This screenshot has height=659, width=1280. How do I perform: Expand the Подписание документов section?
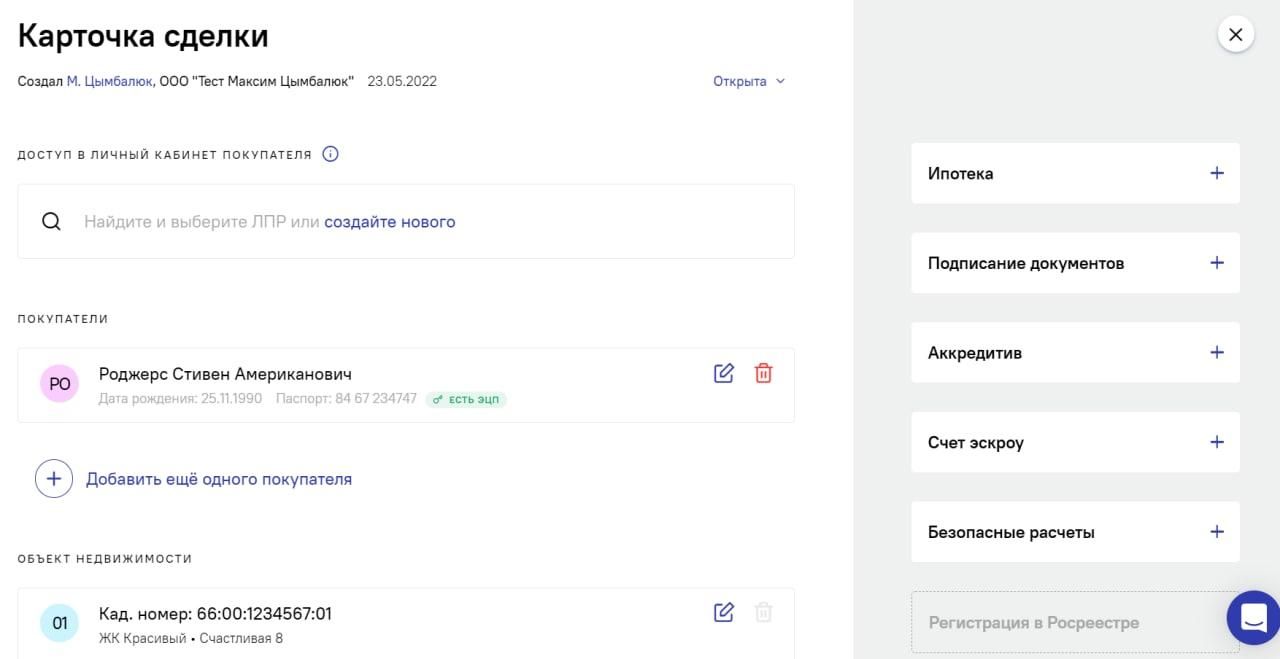[x=1216, y=263]
